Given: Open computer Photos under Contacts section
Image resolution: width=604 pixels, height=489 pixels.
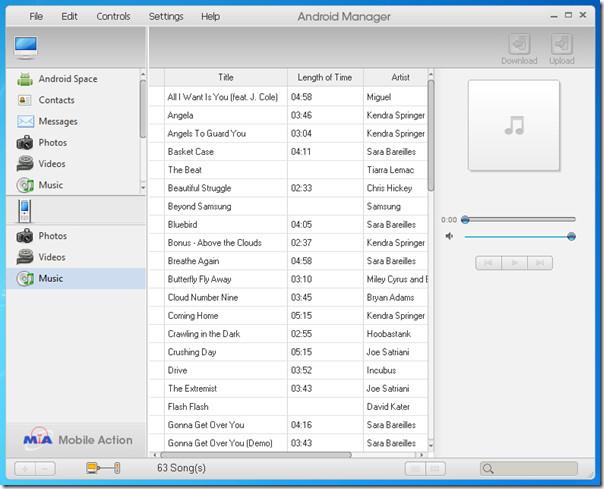Looking at the screenshot, I should (42, 143).
